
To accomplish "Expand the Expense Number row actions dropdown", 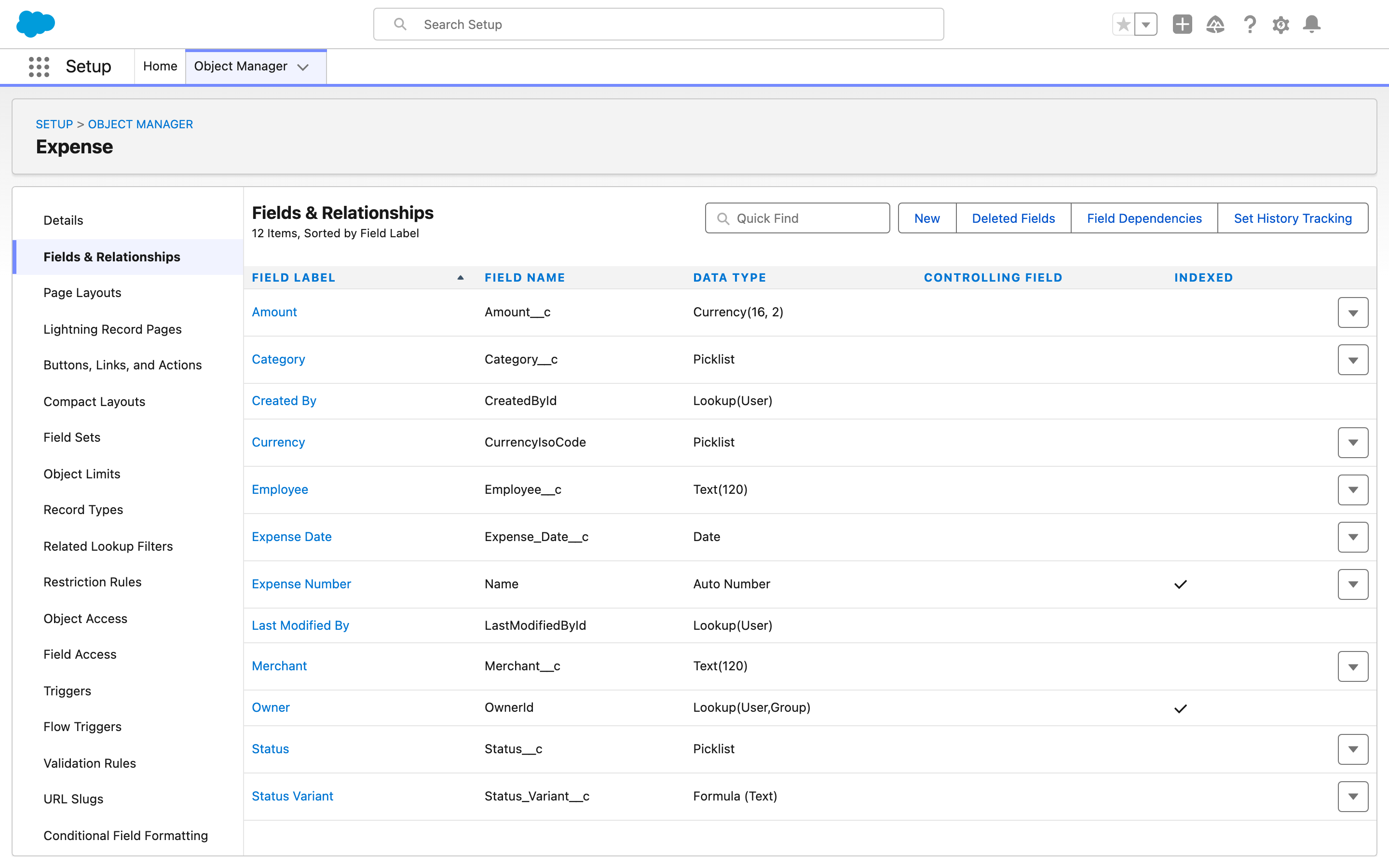I will pyautogui.click(x=1353, y=584).
